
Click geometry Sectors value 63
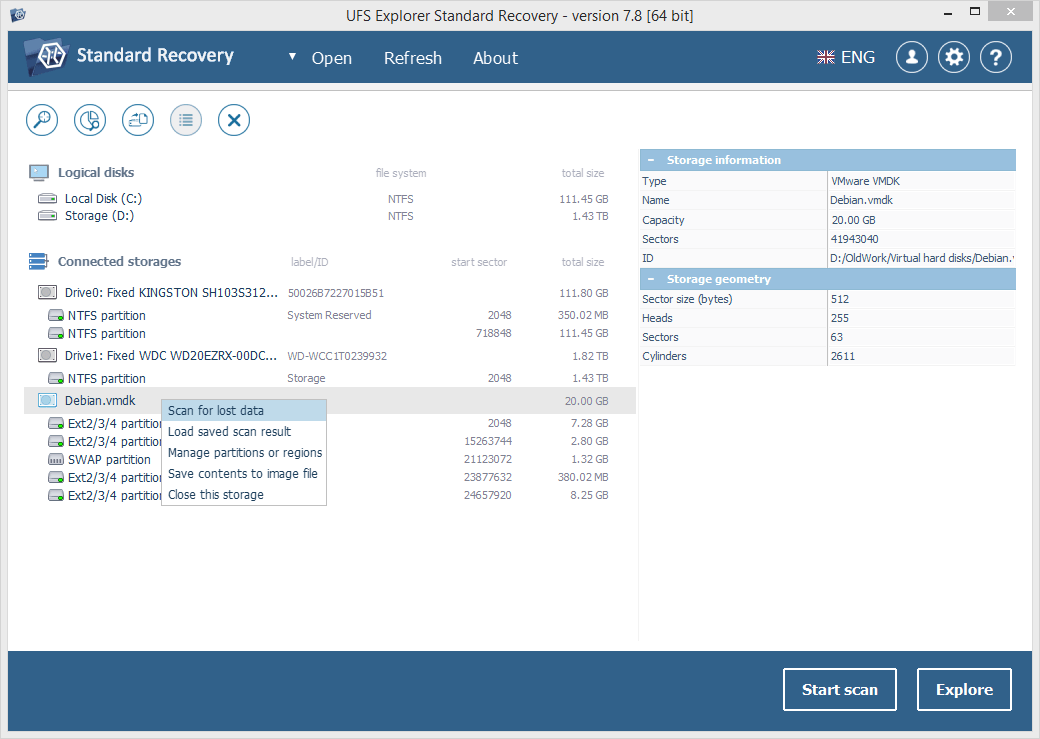pos(836,337)
